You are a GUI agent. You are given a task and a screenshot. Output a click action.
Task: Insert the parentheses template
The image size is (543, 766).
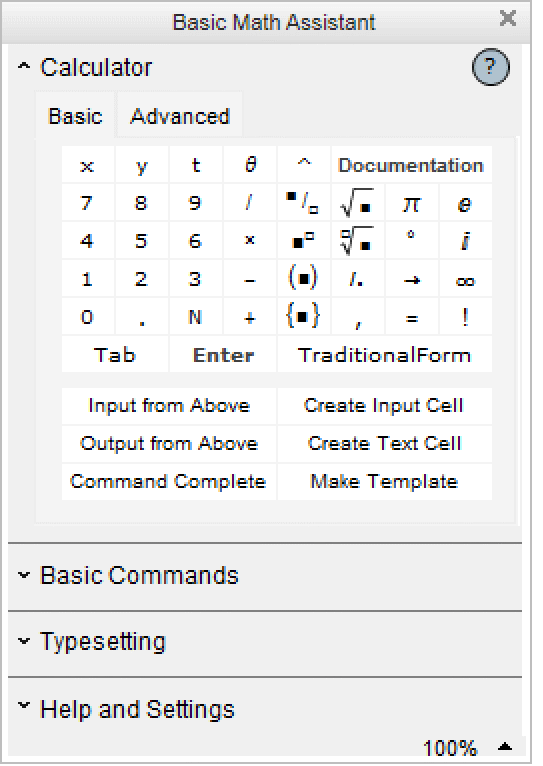[303, 279]
